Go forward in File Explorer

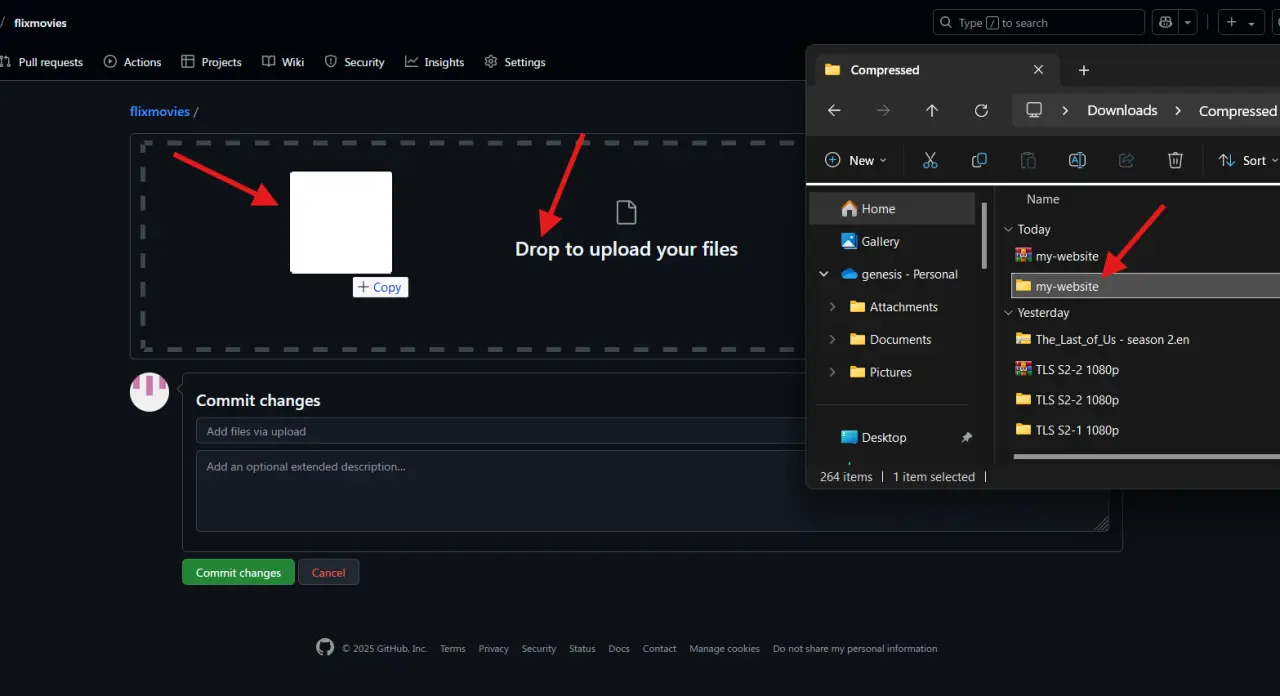[883, 110]
